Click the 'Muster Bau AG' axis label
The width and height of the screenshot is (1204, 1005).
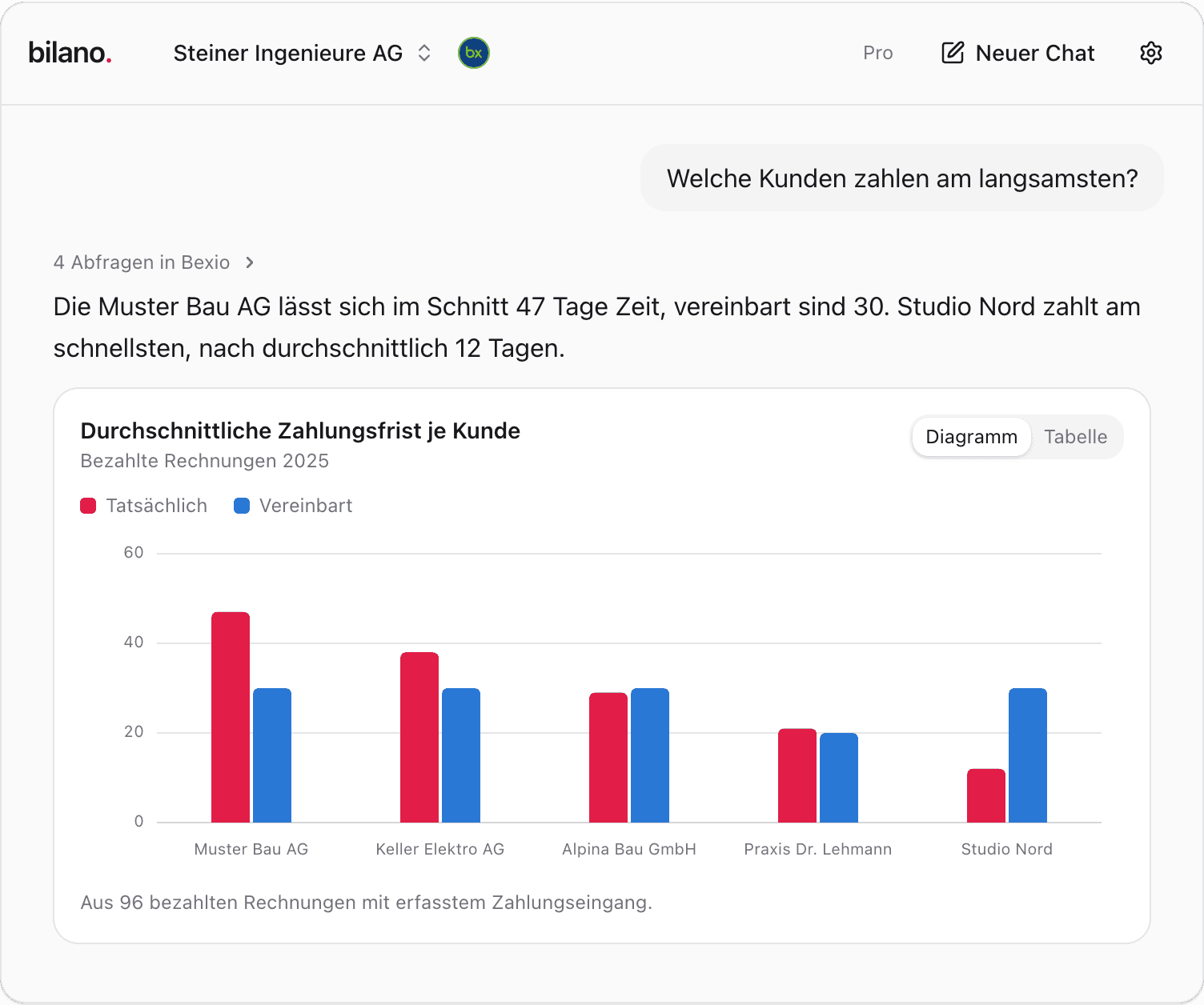(x=251, y=849)
